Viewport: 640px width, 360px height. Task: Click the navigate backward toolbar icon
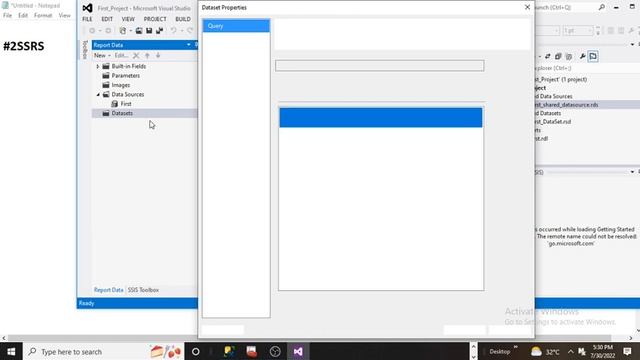(x=92, y=31)
